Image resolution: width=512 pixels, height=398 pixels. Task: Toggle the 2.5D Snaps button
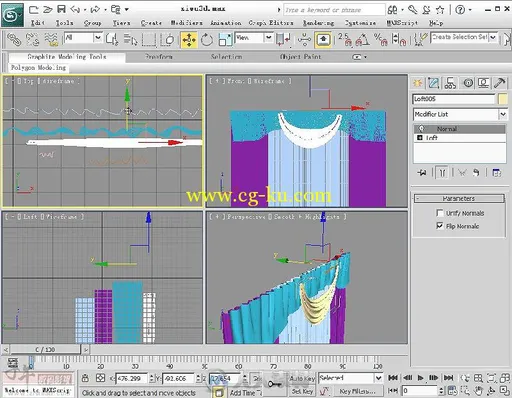[345, 40]
